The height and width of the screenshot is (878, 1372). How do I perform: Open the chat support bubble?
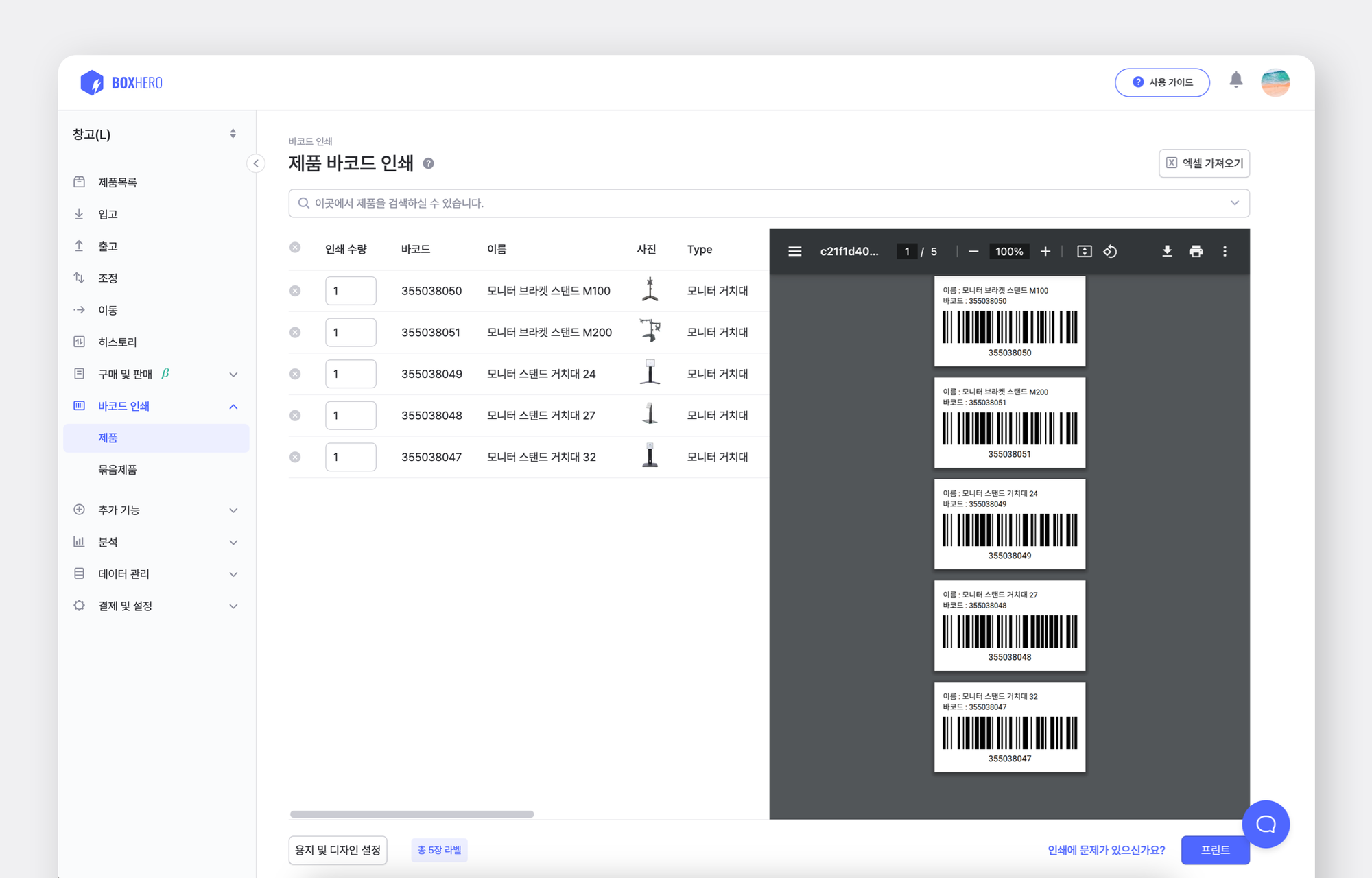[1266, 824]
